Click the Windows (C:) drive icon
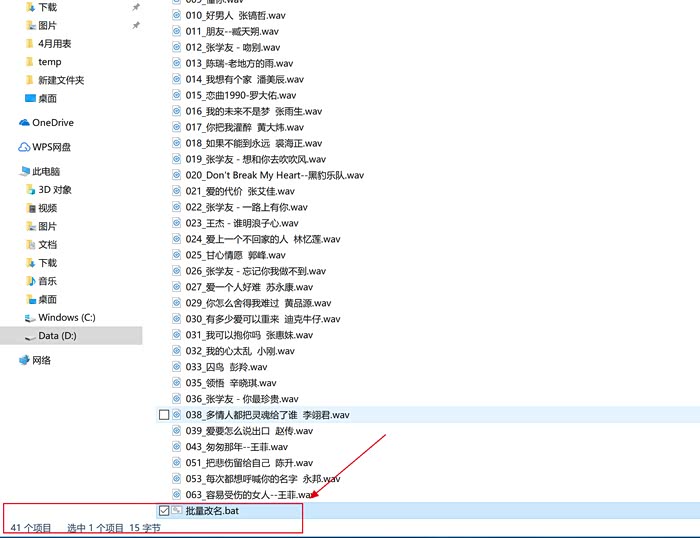 (30, 318)
